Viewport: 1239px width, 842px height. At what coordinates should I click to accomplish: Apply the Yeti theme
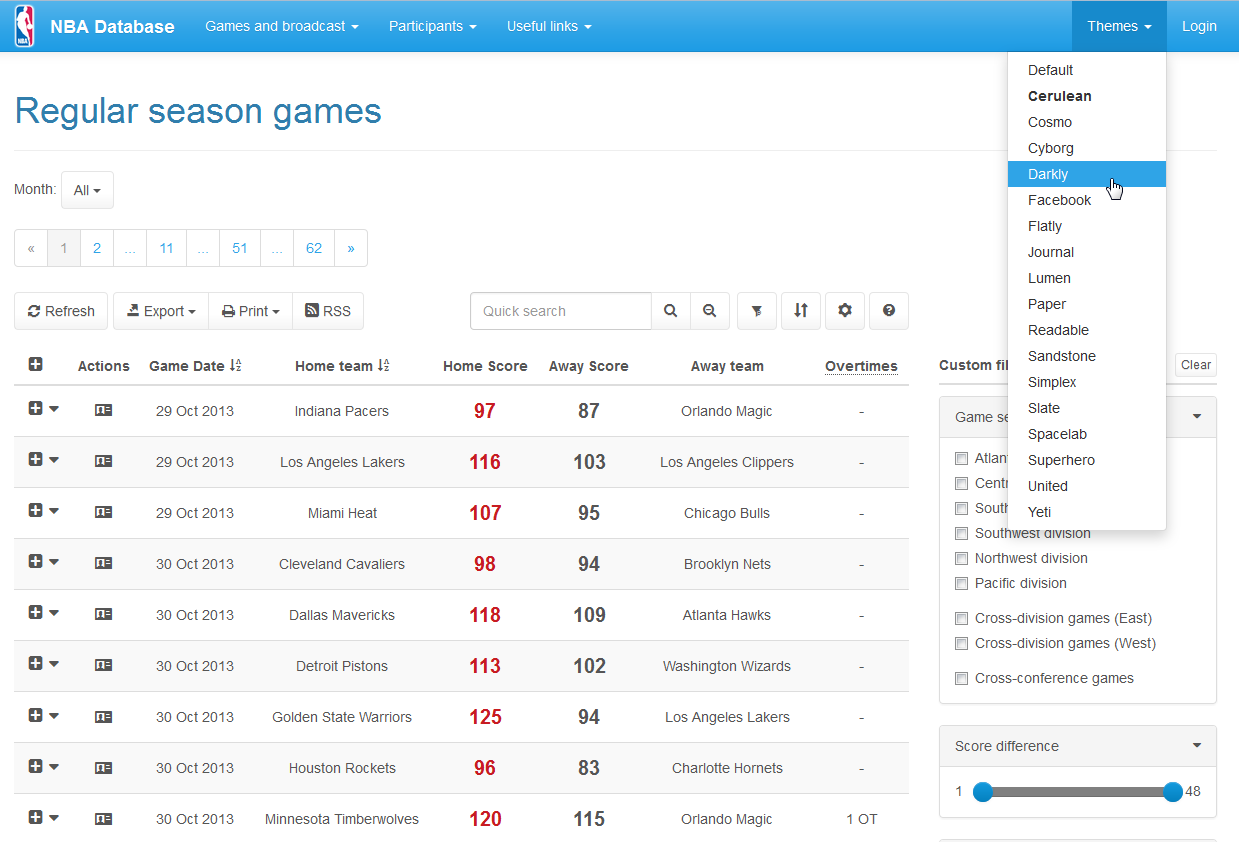(1087, 512)
